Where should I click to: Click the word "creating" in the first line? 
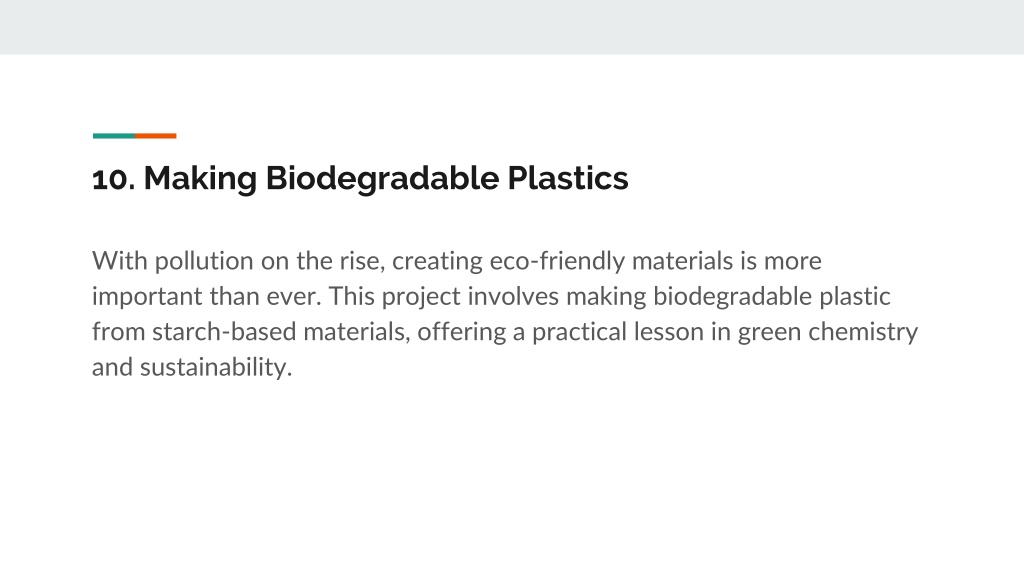point(437,261)
